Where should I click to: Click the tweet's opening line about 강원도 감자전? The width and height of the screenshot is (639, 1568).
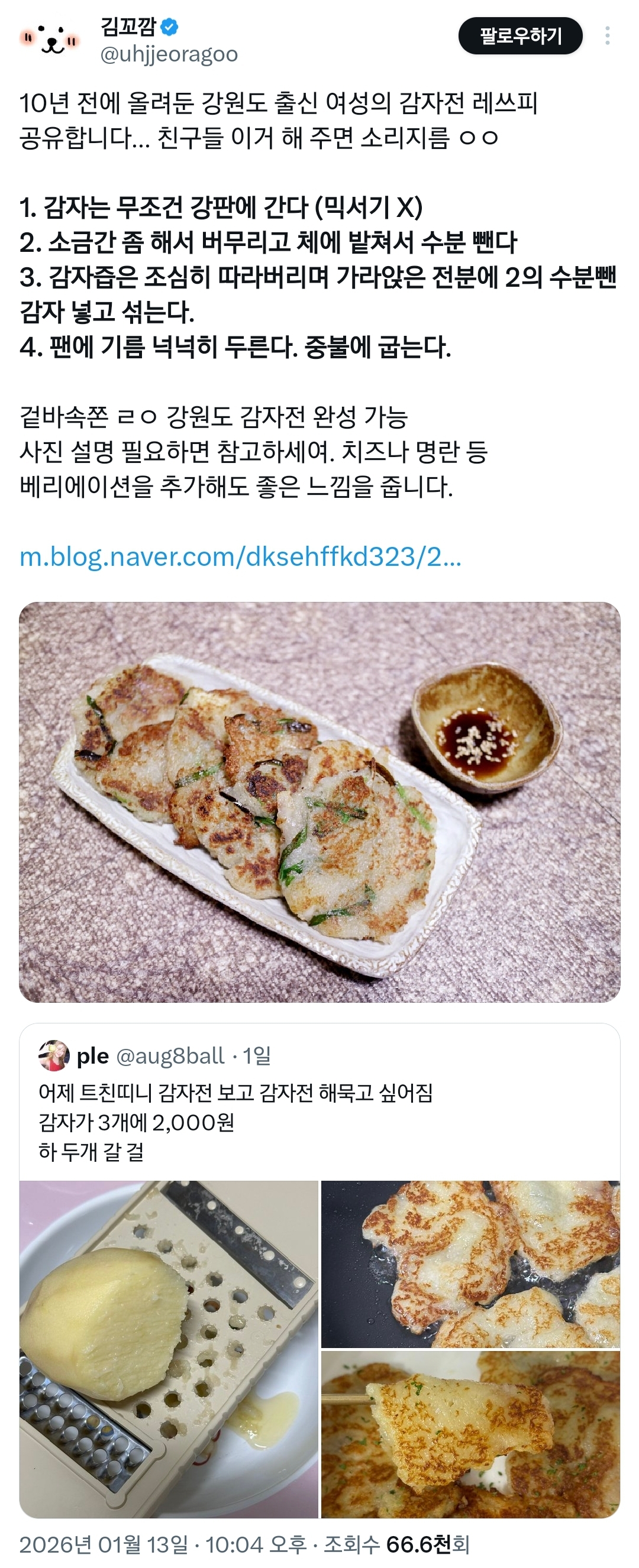click(x=279, y=103)
